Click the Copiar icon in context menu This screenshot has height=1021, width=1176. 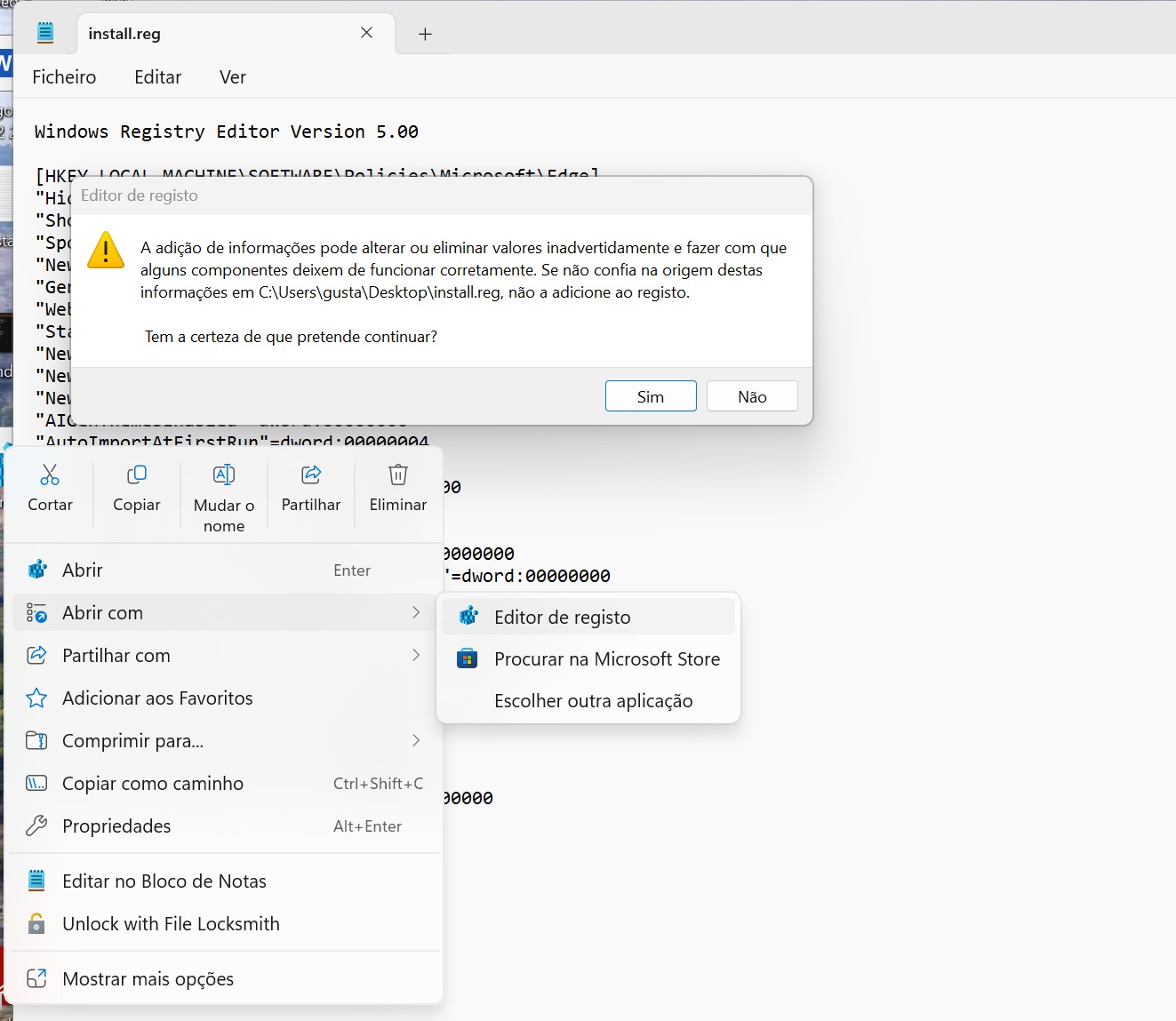(137, 475)
